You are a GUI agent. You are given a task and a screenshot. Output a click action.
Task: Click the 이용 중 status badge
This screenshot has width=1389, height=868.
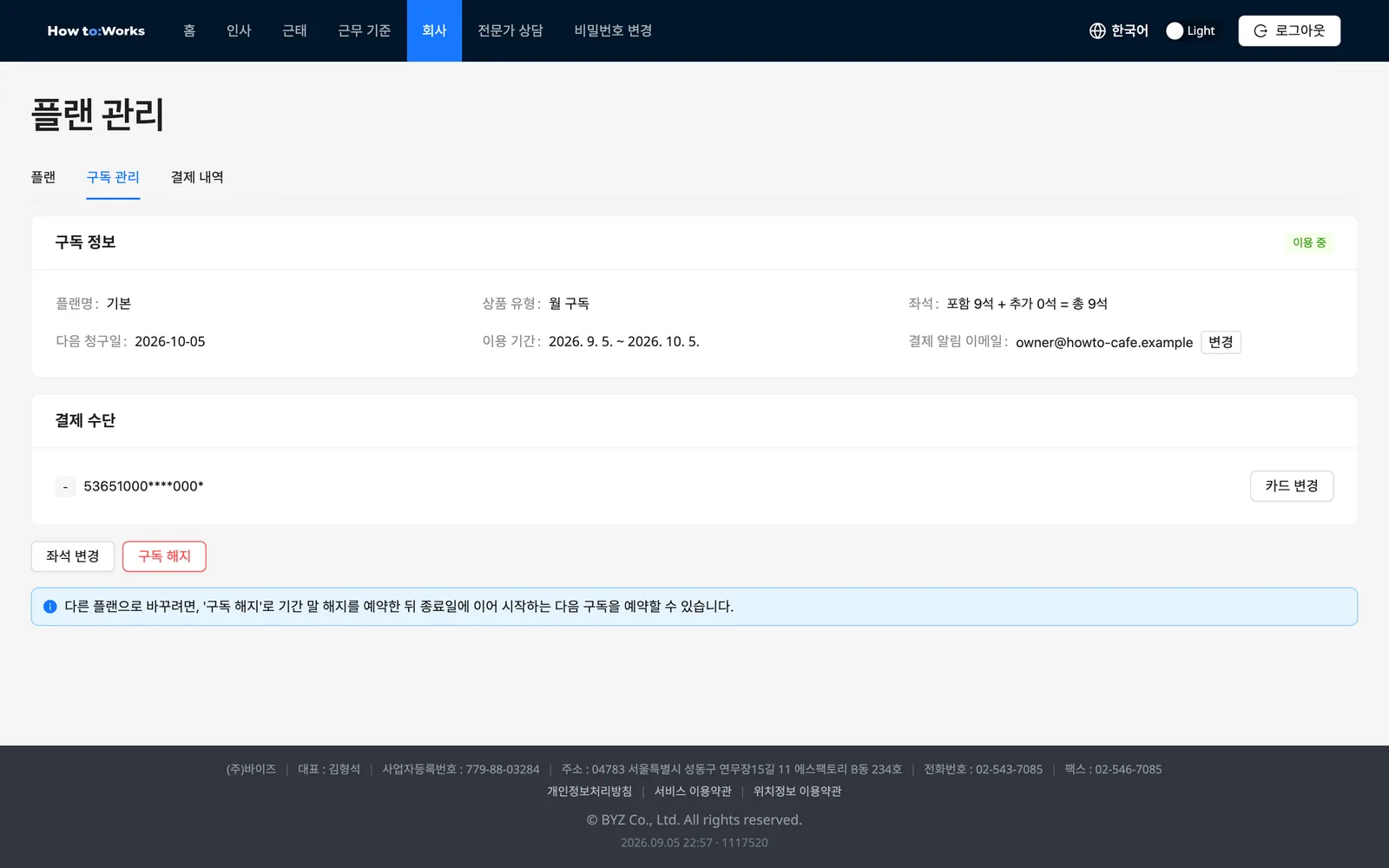[1309, 243]
